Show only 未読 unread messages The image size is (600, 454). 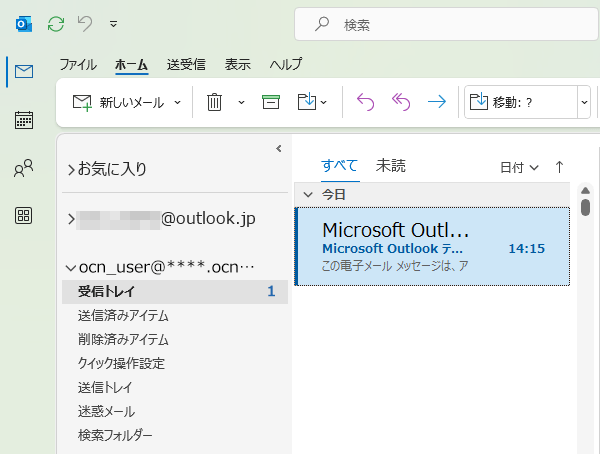[391, 166]
